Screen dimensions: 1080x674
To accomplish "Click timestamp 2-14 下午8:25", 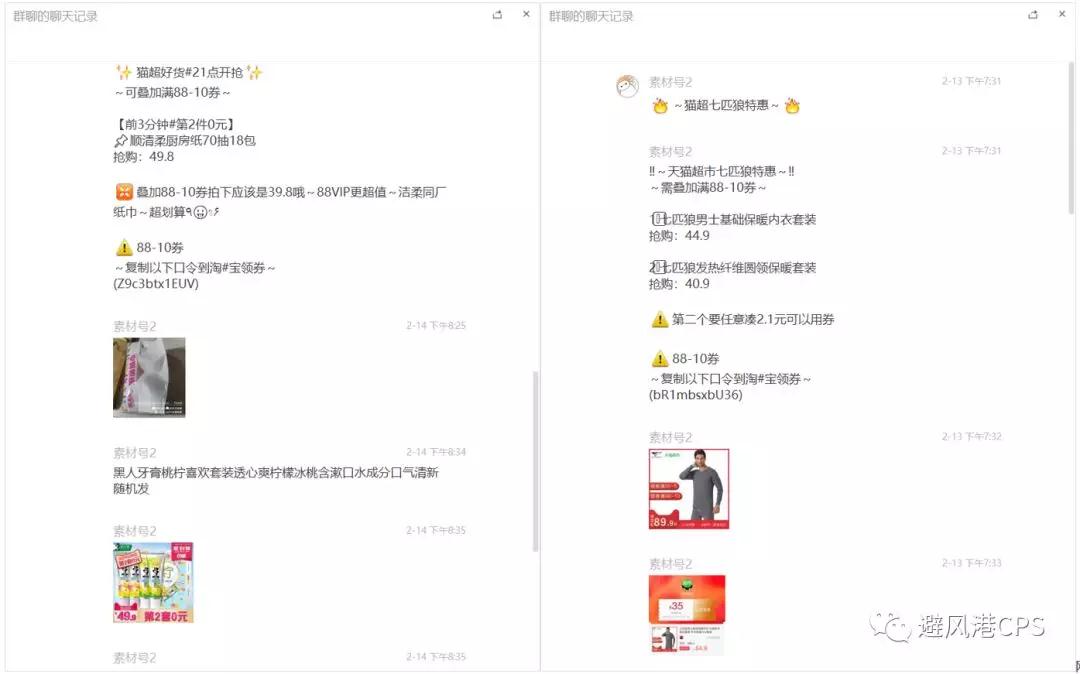I will pyautogui.click(x=436, y=326).
